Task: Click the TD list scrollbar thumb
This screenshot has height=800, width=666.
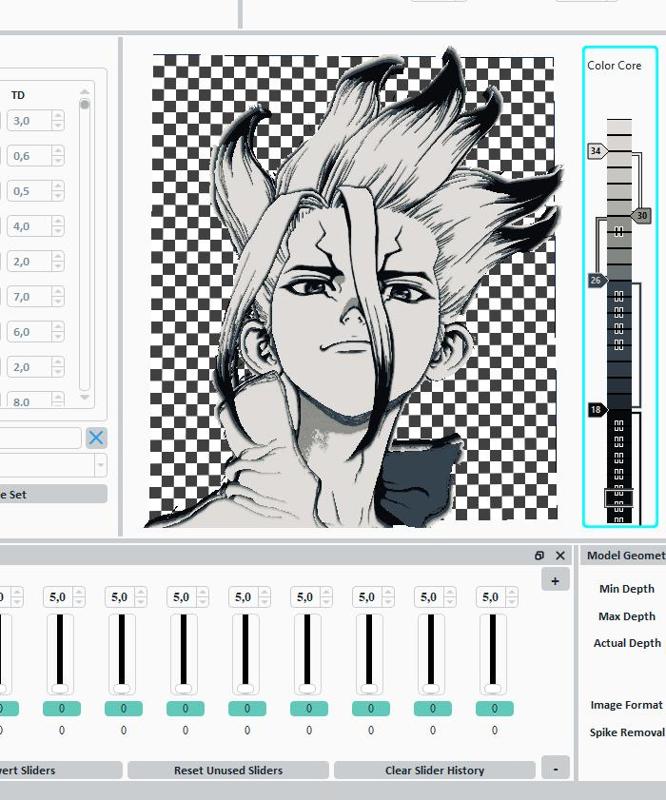Action: point(85,104)
